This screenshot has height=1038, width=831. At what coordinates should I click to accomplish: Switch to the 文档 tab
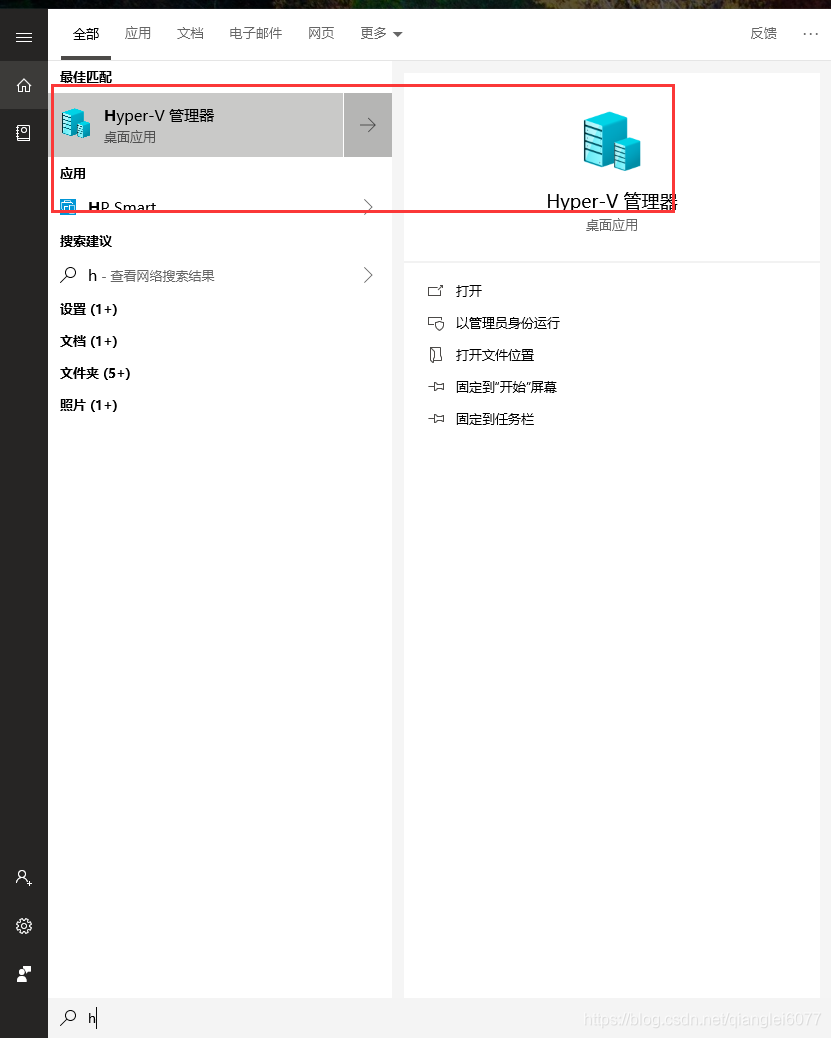pyautogui.click(x=190, y=33)
